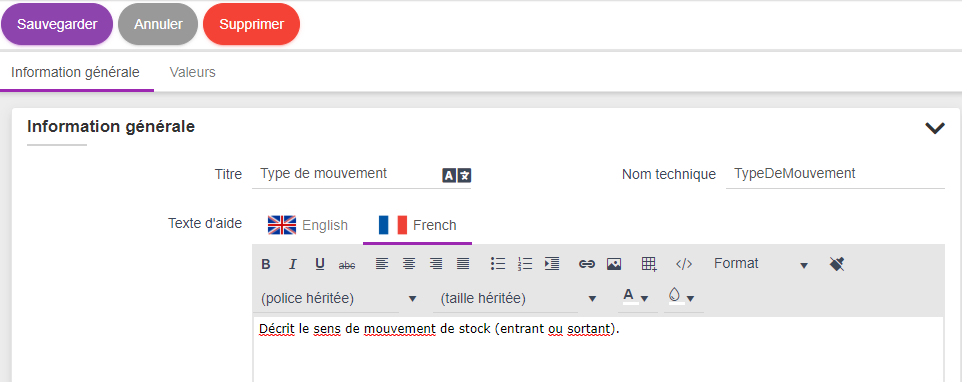Insert a table
This screenshot has height=382, width=962.
coord(649,264)
